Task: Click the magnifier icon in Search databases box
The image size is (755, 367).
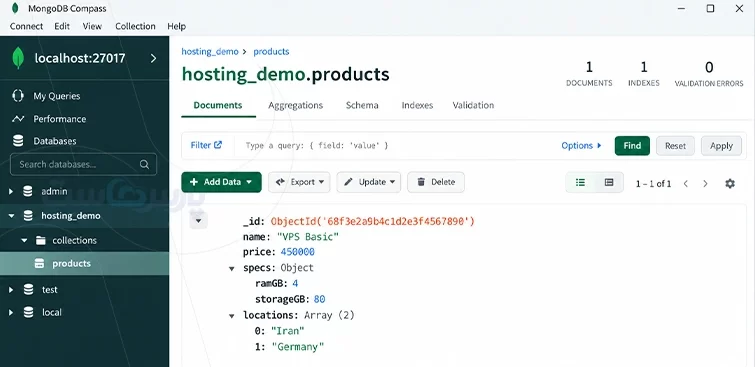Action: tap(144, 164)
